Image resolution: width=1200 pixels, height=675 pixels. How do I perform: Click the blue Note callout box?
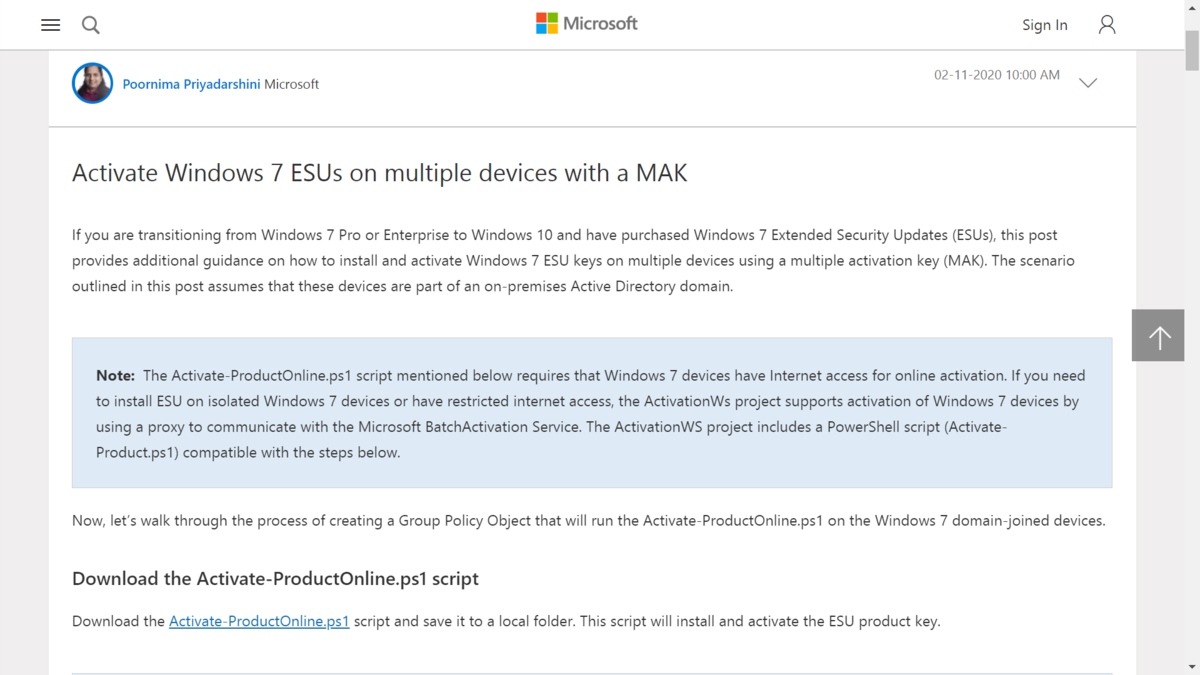[591, 412]
